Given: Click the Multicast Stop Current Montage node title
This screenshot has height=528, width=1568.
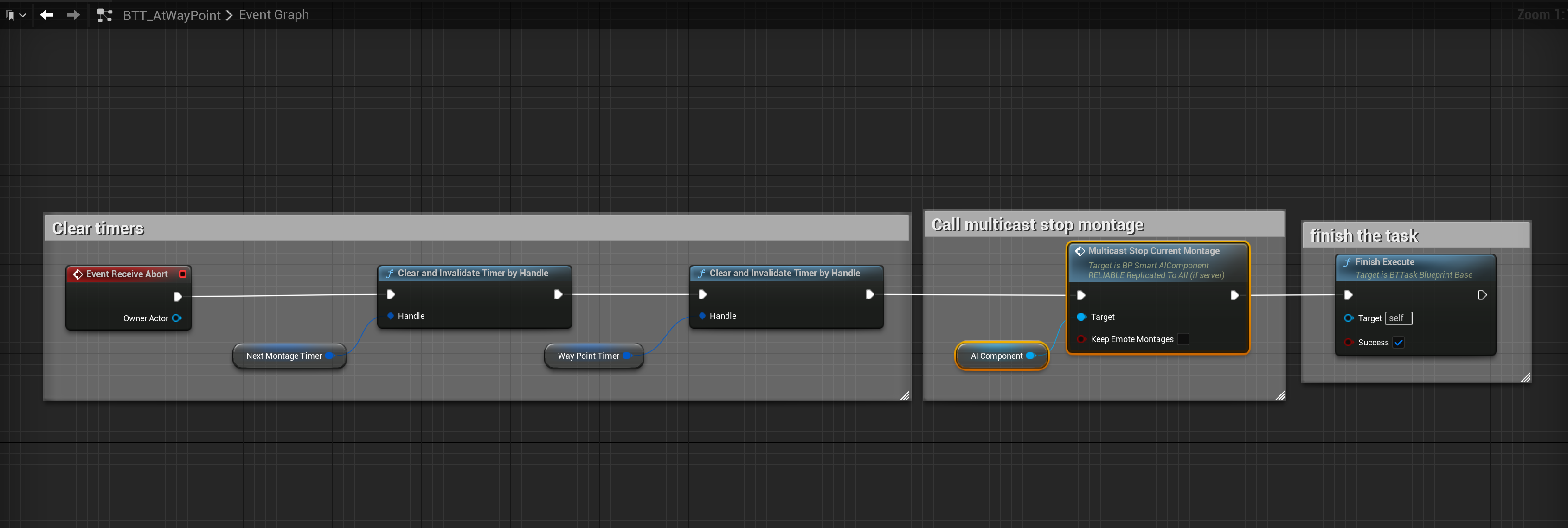Looking at the screenshot, I should tap(1153, 251).
